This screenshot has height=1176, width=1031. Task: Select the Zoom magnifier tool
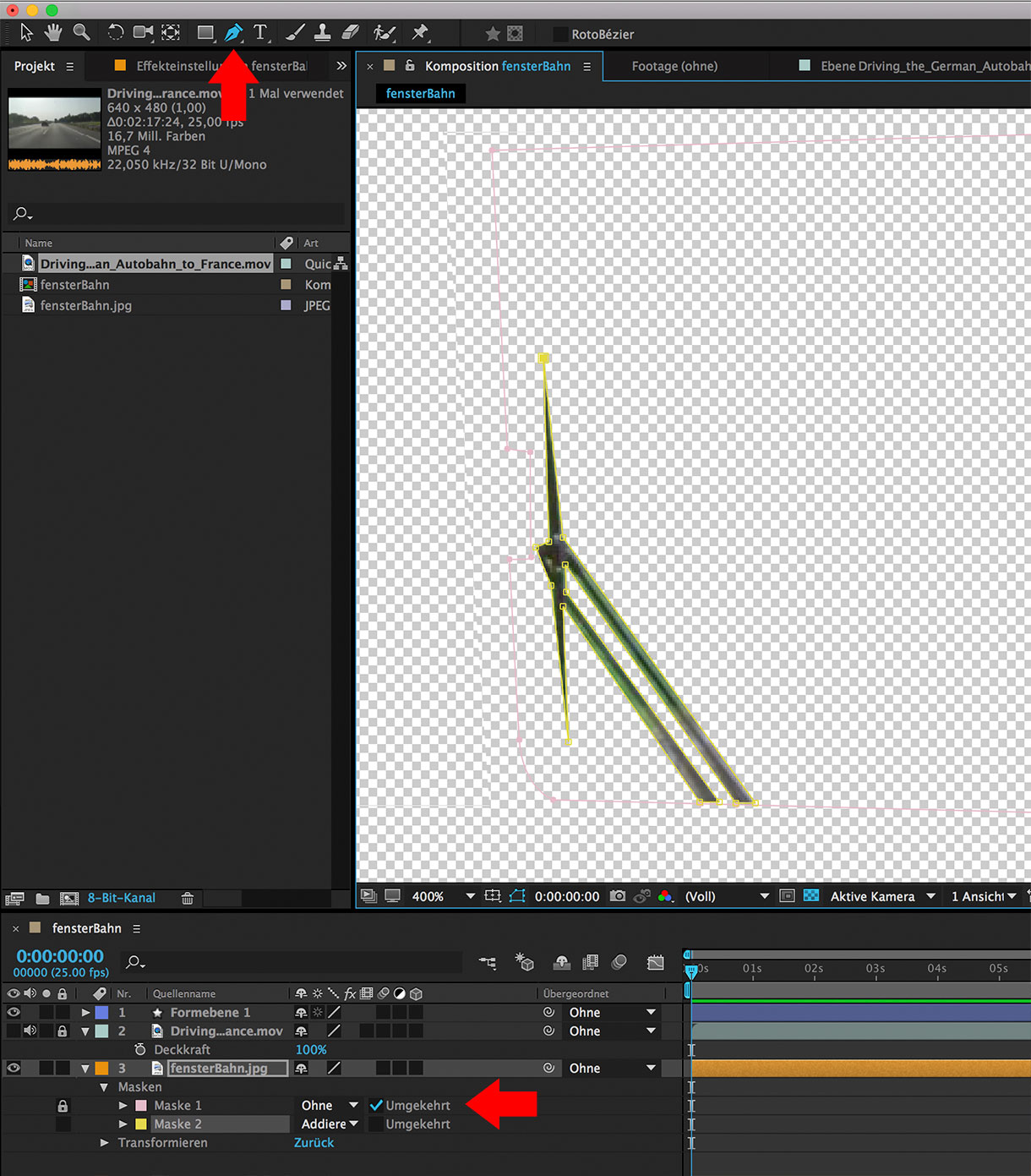coord(81,33)
